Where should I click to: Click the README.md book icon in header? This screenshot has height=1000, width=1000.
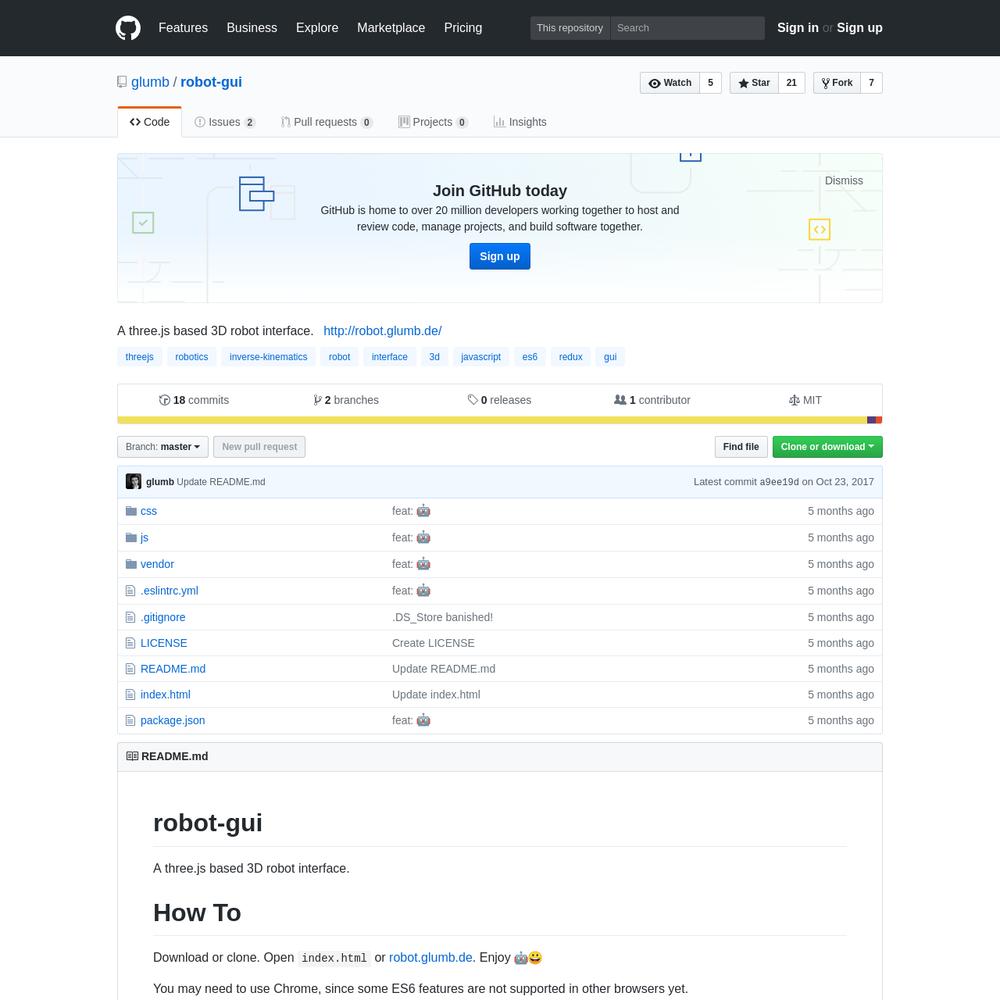(132, 756)
